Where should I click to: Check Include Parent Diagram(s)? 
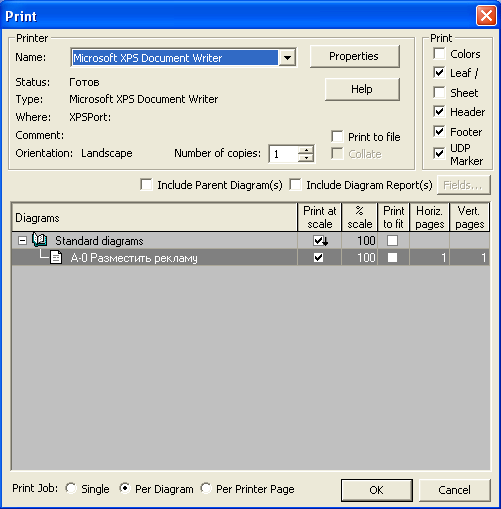coord(146,184)
